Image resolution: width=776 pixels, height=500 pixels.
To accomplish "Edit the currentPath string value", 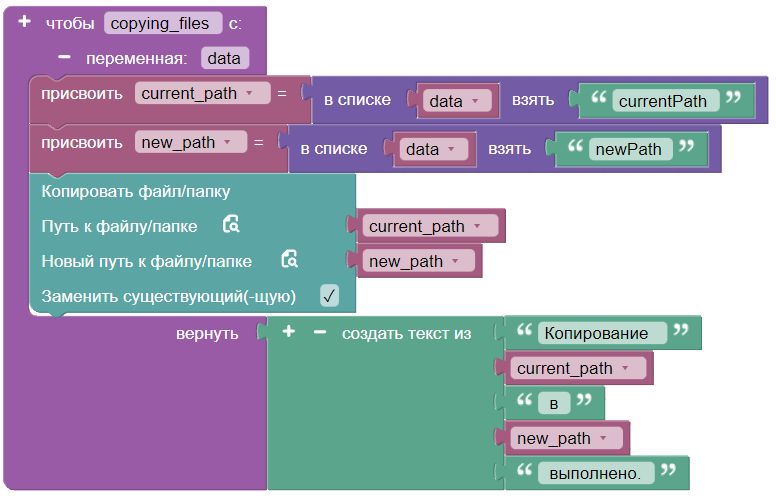I will click(x=666, y=101).
